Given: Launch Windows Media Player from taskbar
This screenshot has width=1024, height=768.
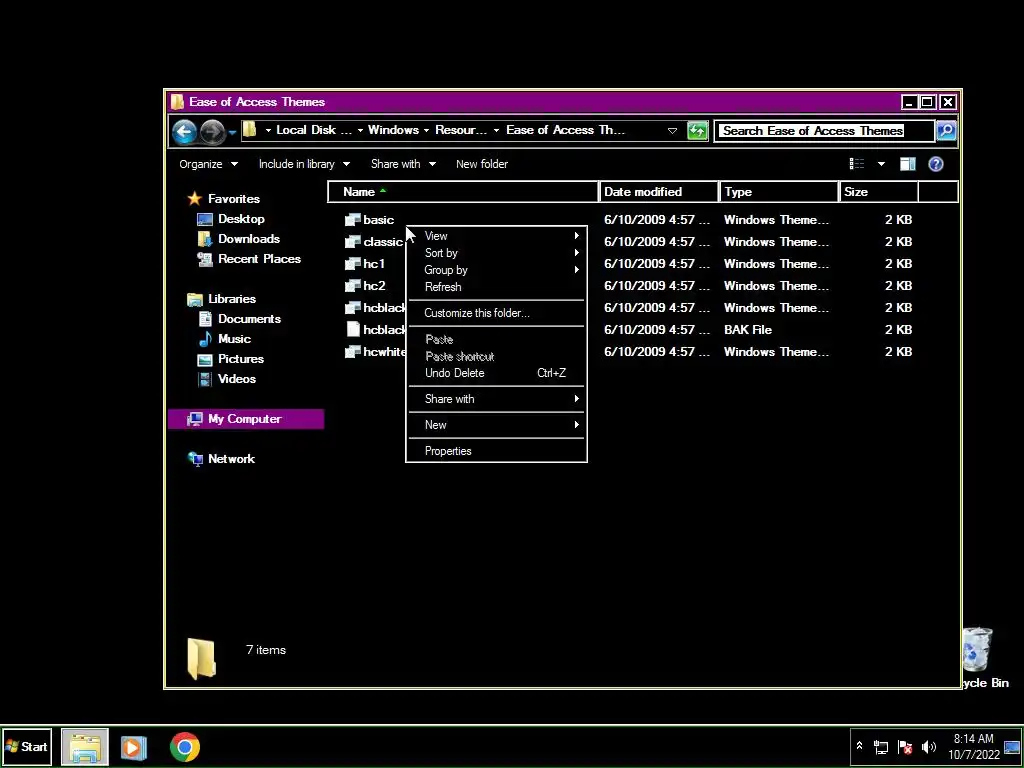Looking at the screenshot, I should pos(133,747).
